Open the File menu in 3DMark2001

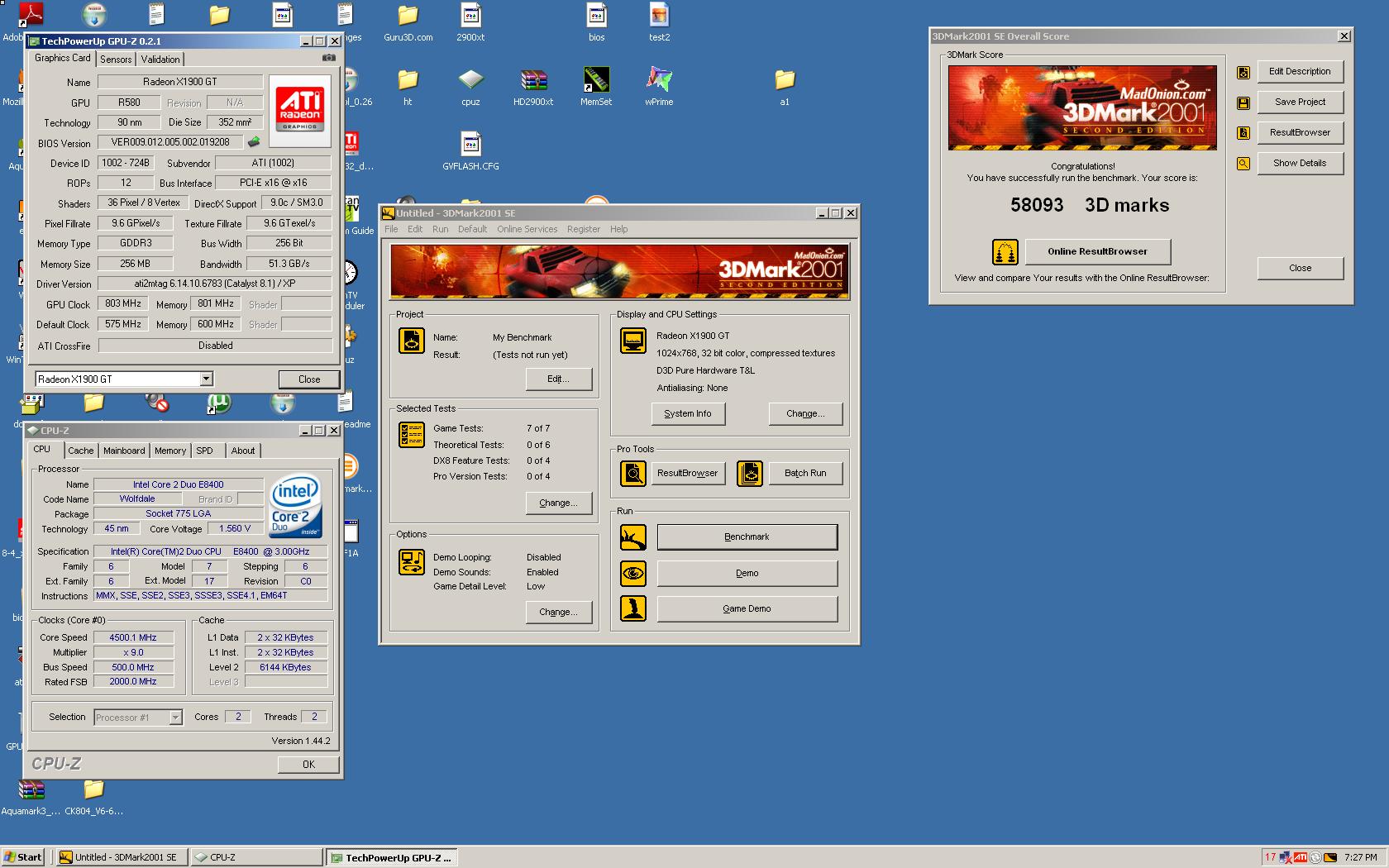click(x=391, y=229)
